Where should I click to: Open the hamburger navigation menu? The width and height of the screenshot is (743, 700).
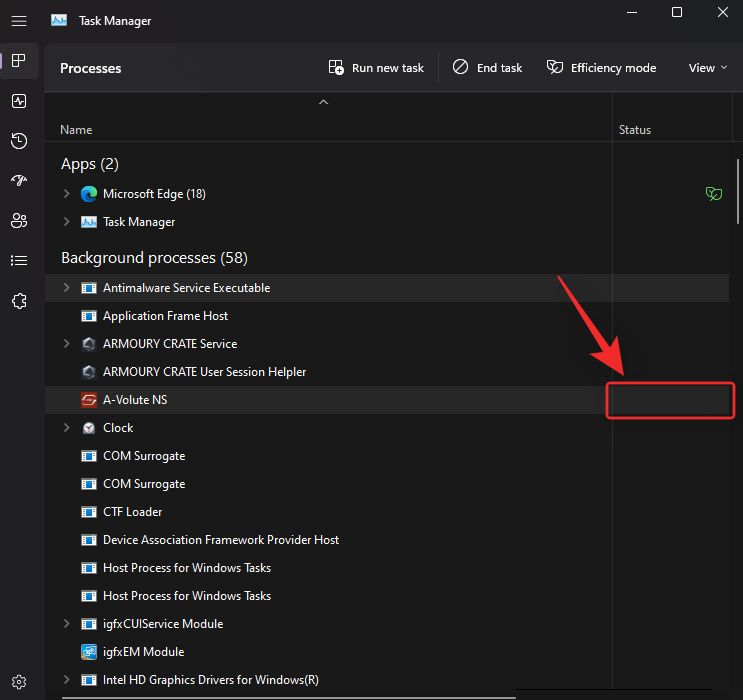(x=19, y=20)
